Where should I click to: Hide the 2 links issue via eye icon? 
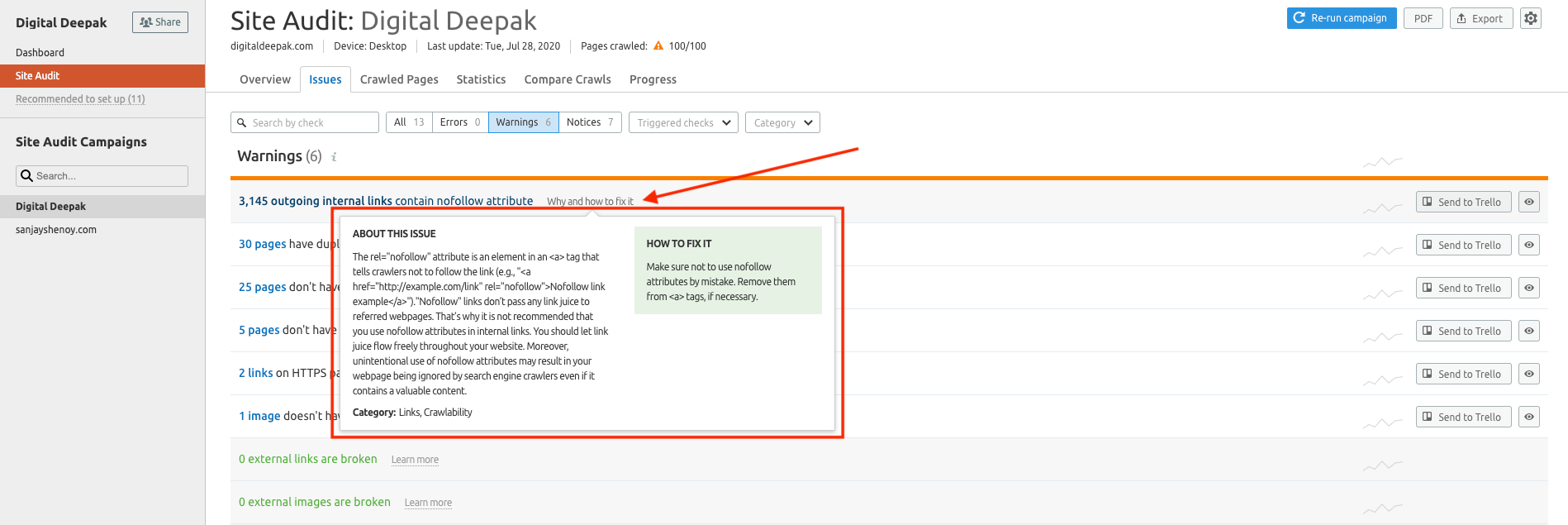point(1529,374)
